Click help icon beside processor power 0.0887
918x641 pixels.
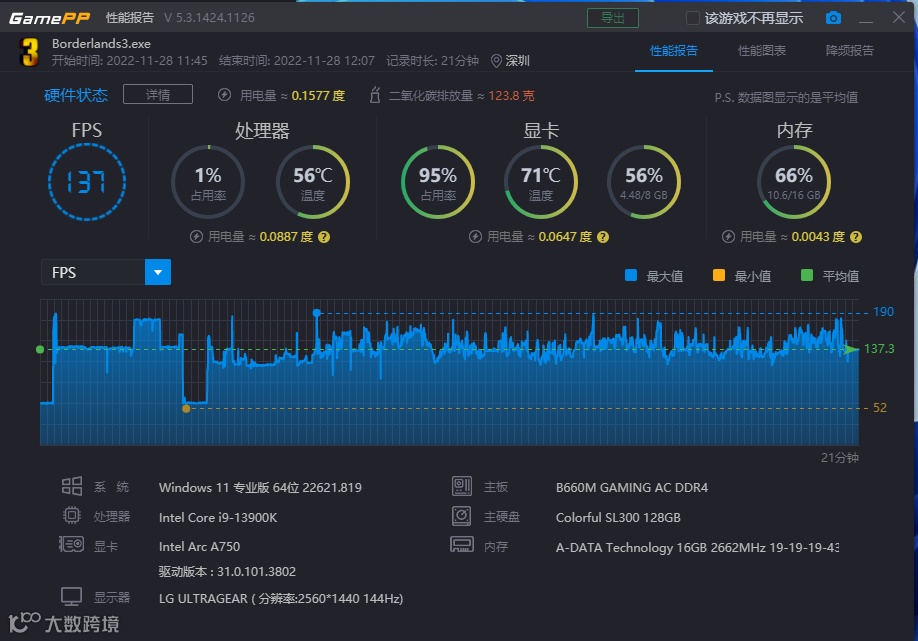pyautogui.click(x=324, y=237)
